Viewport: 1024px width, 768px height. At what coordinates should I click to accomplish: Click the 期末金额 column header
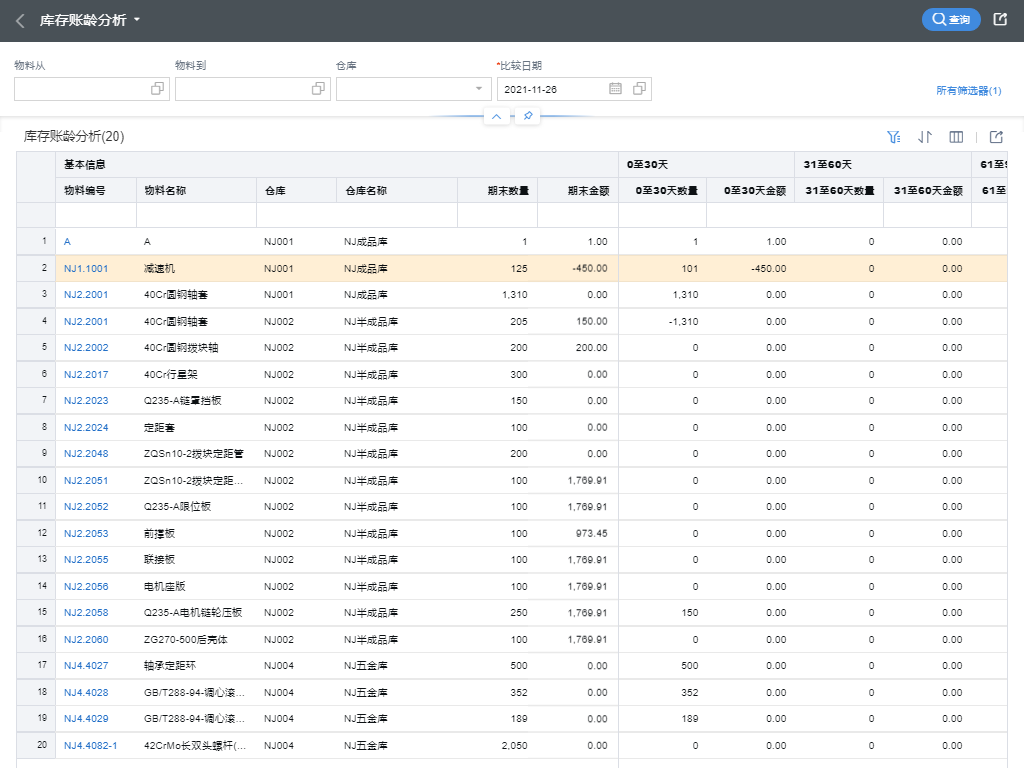[x=577, y=191]
